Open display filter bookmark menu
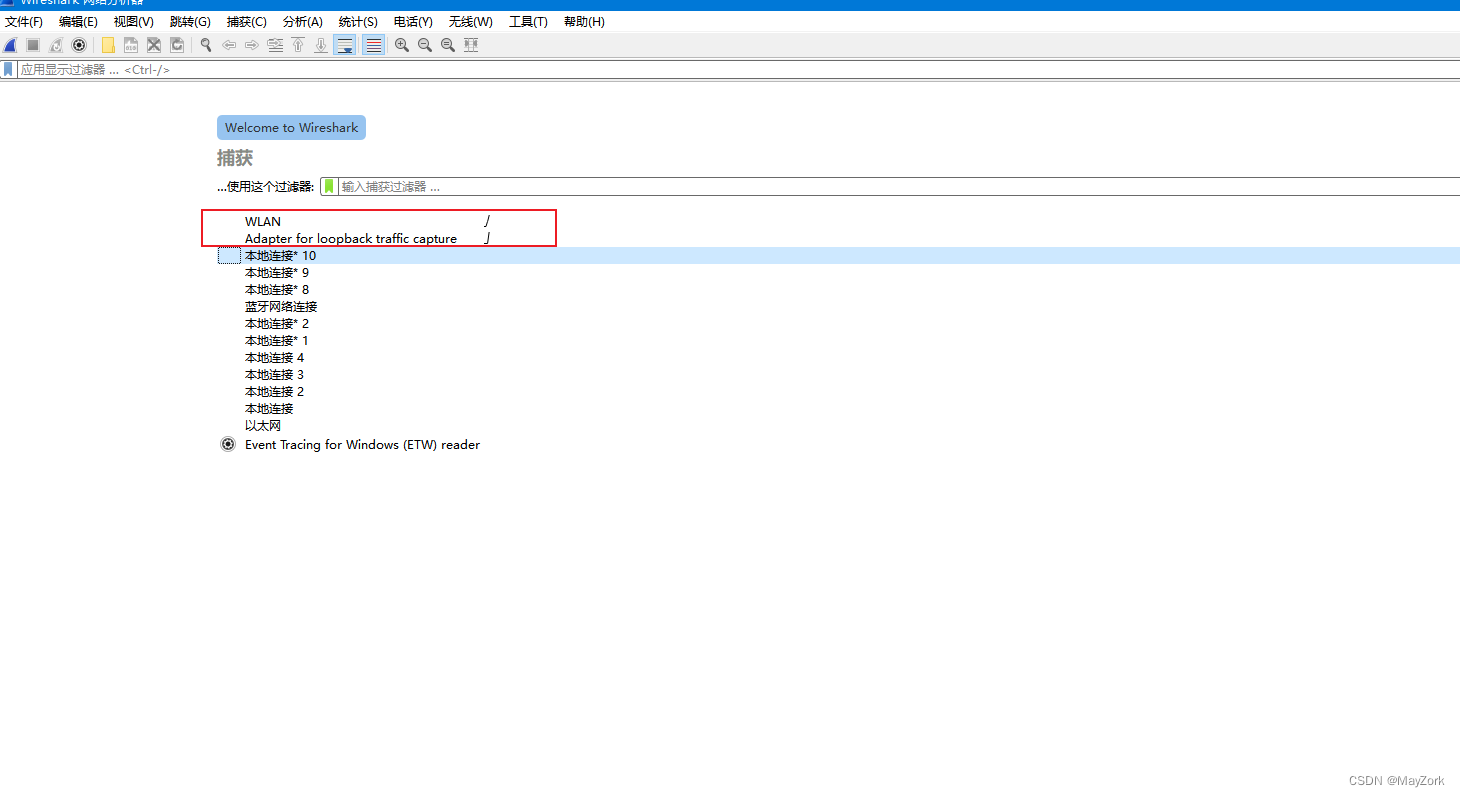1460x797 pixels. [x=9, y=70]
